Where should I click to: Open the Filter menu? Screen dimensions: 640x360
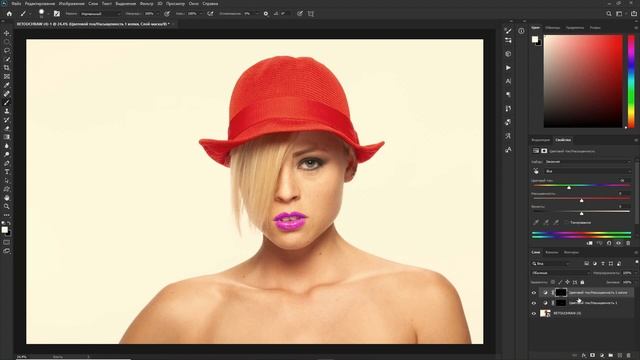click(x=147, y=4)
